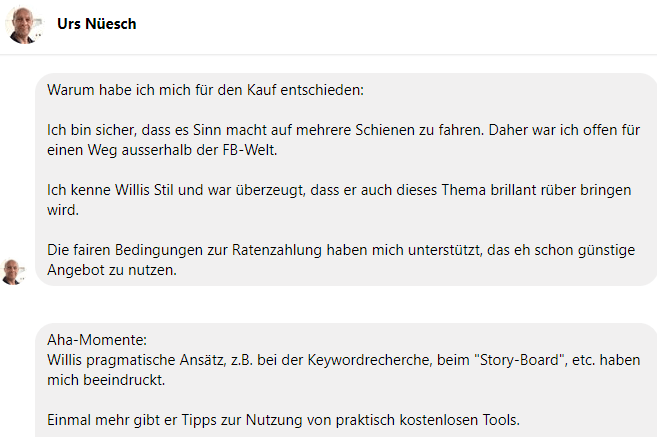Click the 'Aha-Momente:' heading in the second message
This screenshot has height=437, width=657.
point(97,340)
